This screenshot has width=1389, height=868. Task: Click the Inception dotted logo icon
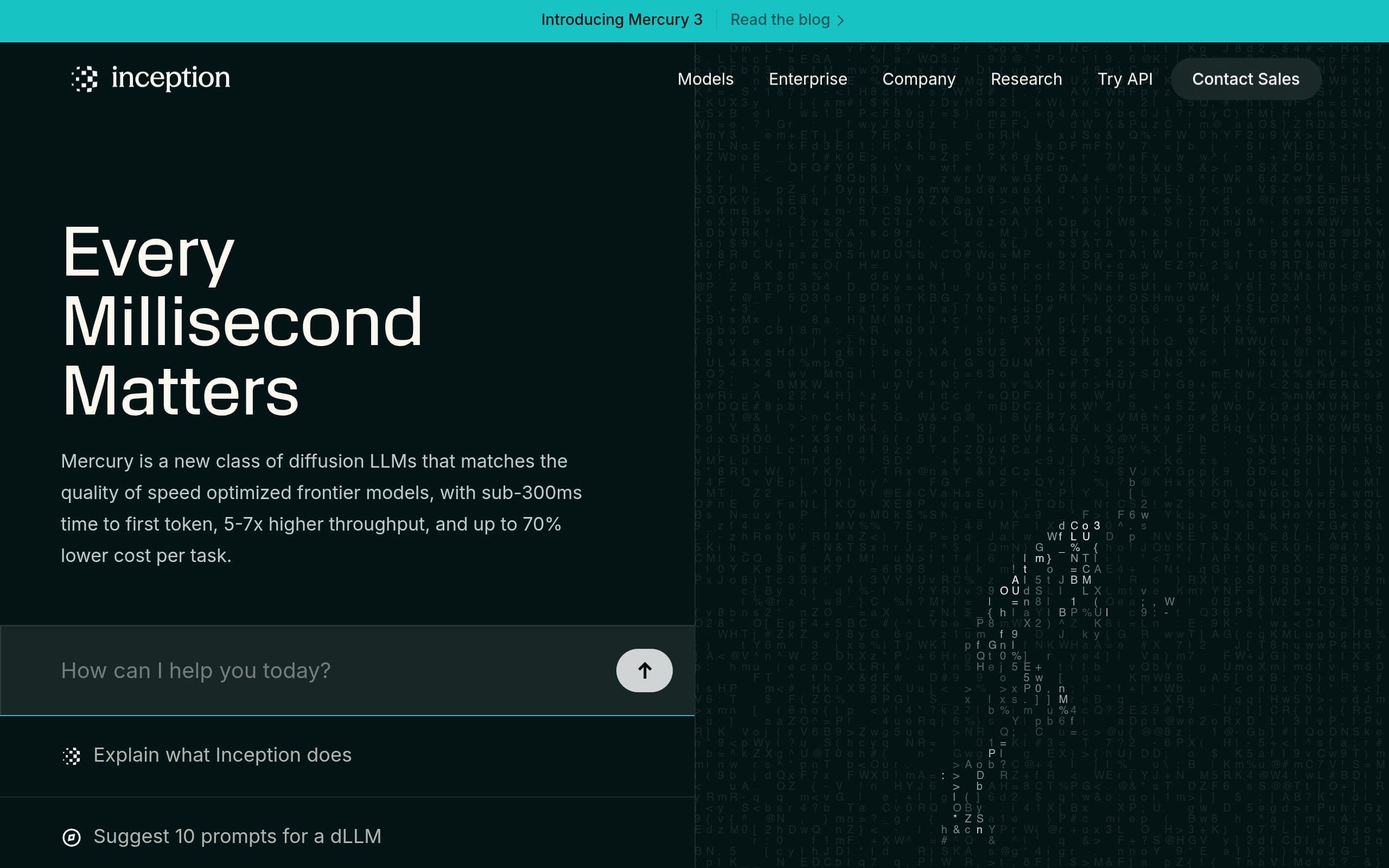pos(85,79)
